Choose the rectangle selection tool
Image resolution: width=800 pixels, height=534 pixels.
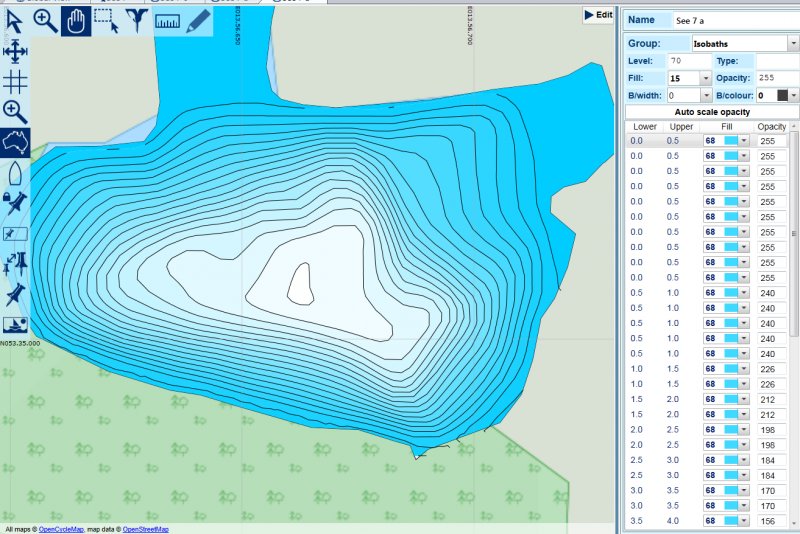tap(106, 21)
